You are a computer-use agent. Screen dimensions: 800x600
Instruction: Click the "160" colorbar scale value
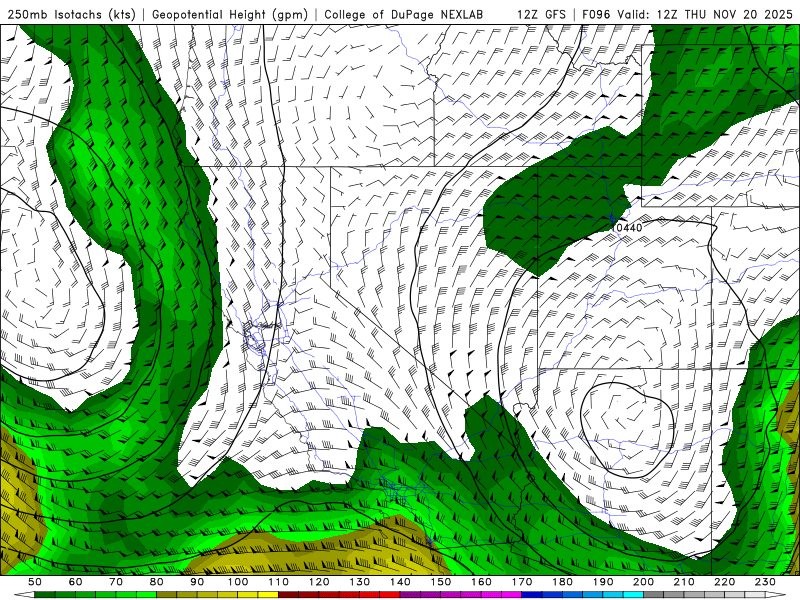coord(482,582)
